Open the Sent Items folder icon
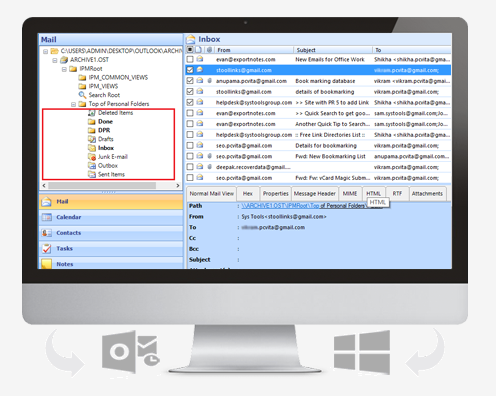The height and width of the screenshot is (396, 496). [92, 174]
